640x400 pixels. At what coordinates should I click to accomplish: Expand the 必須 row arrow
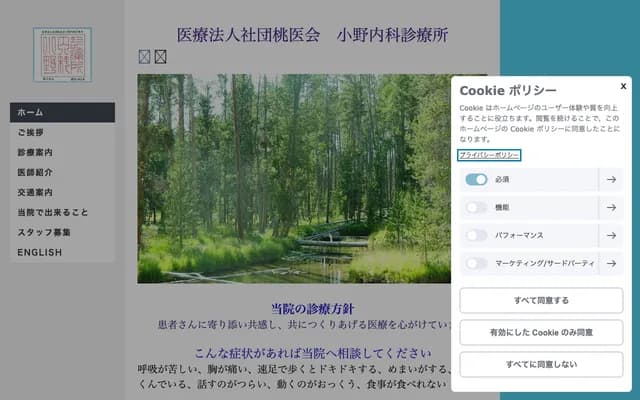(x=610, y=180)
